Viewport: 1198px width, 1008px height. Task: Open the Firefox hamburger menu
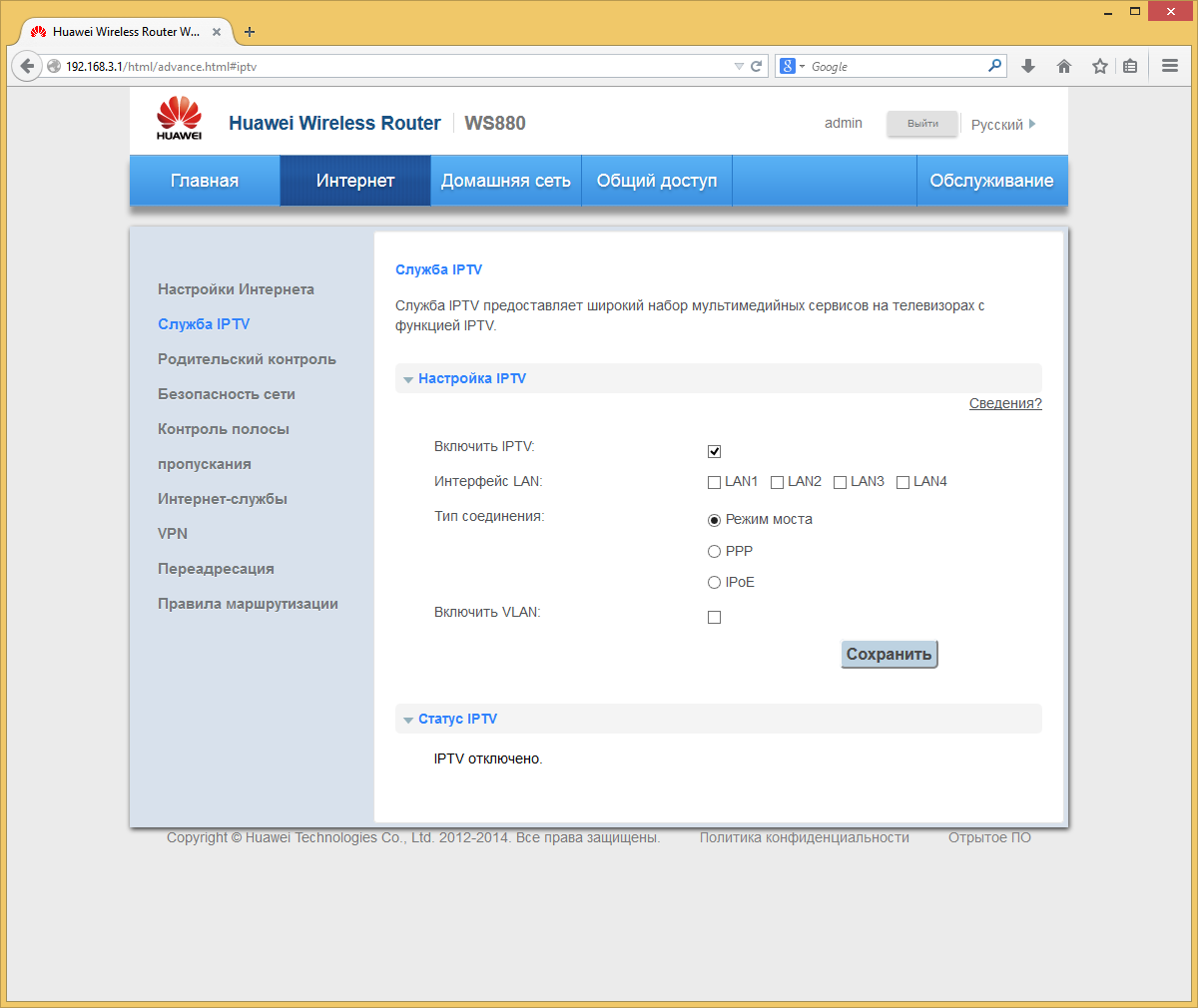click(x=1170, y=66)
